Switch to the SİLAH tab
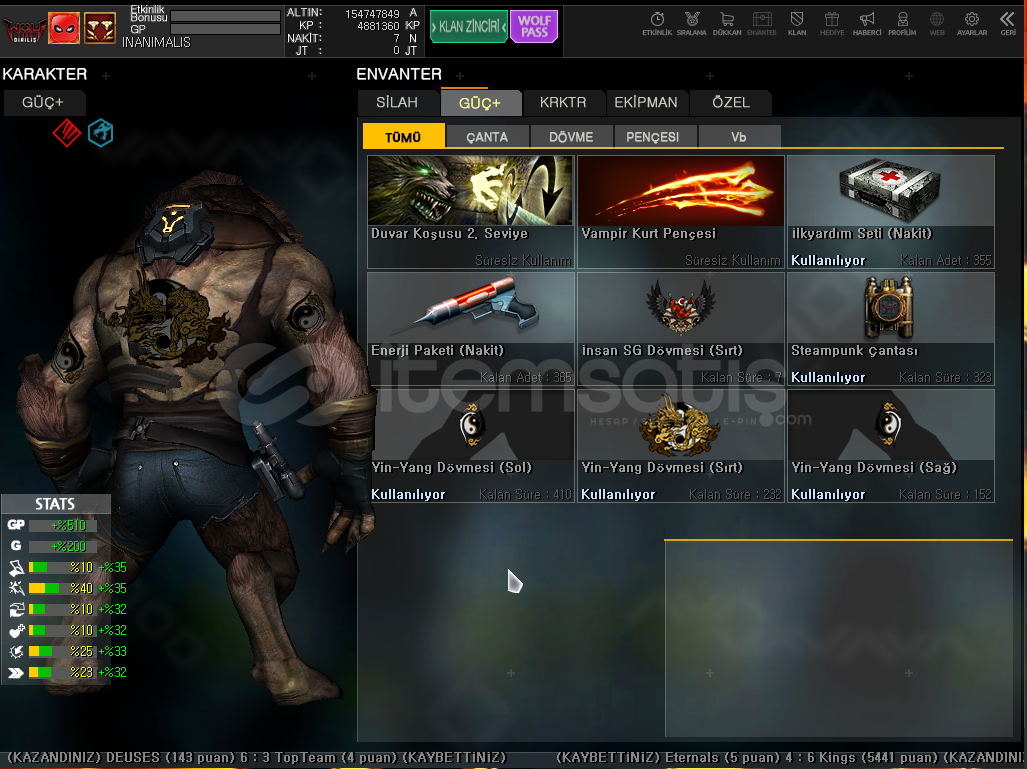Viewport: 1027px width, 769px height. tap(397, 103)
